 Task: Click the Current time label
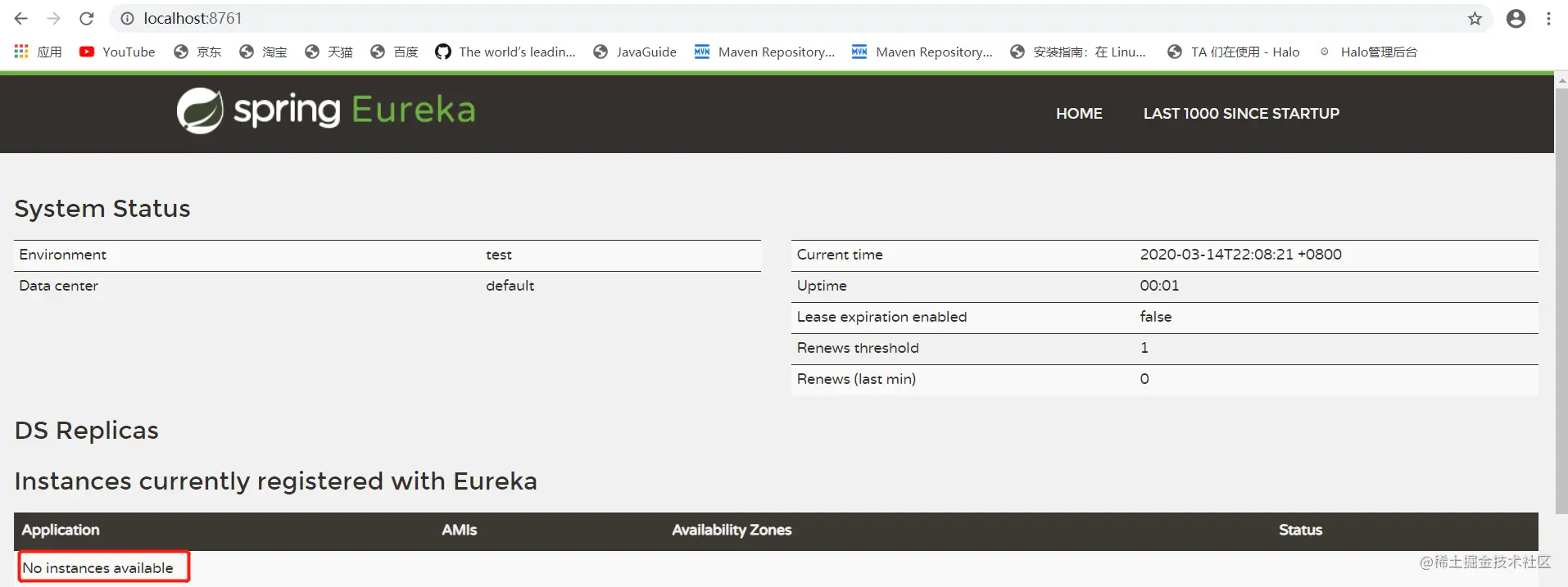coord(840,255)
